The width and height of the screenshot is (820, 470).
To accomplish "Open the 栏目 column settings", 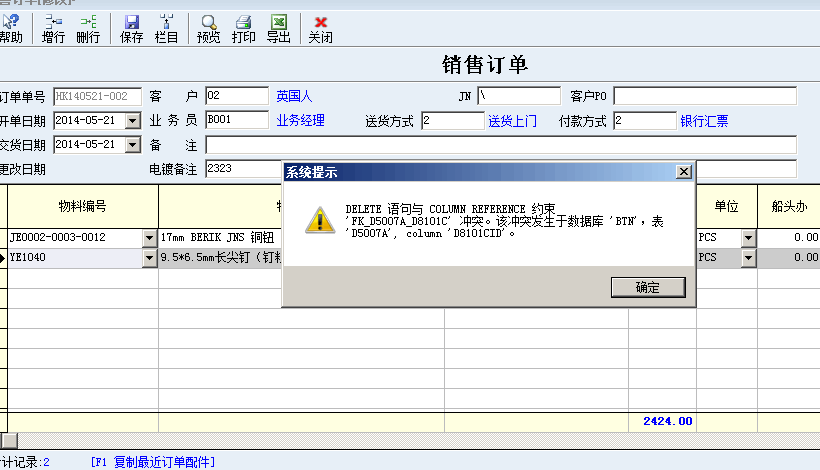I will tap(166, 29).
